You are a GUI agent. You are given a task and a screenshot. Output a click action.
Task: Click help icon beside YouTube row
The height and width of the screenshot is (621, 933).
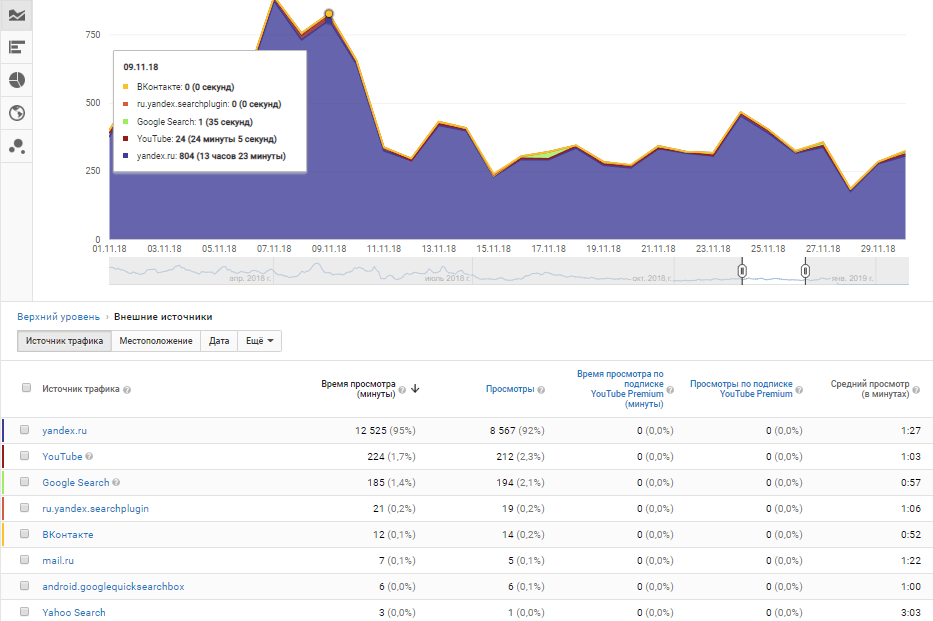90,457
